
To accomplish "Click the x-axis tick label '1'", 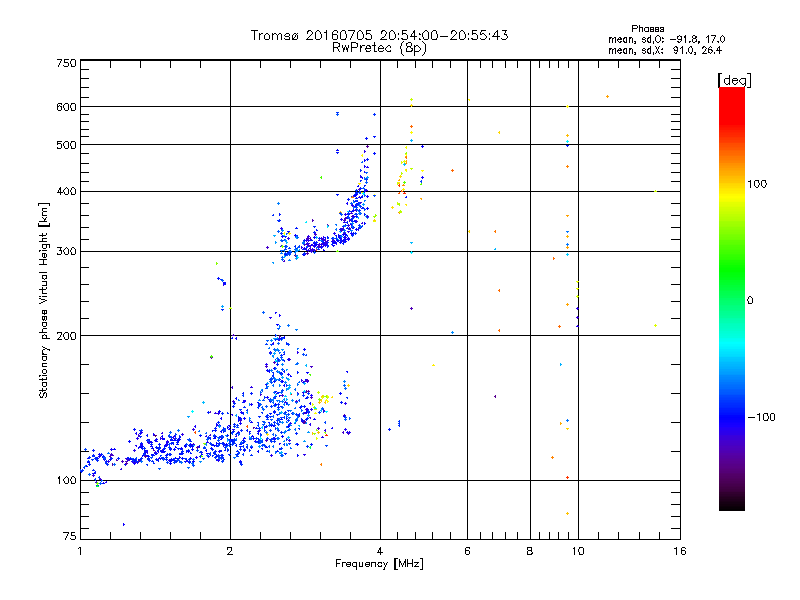I will coord(80,551).
